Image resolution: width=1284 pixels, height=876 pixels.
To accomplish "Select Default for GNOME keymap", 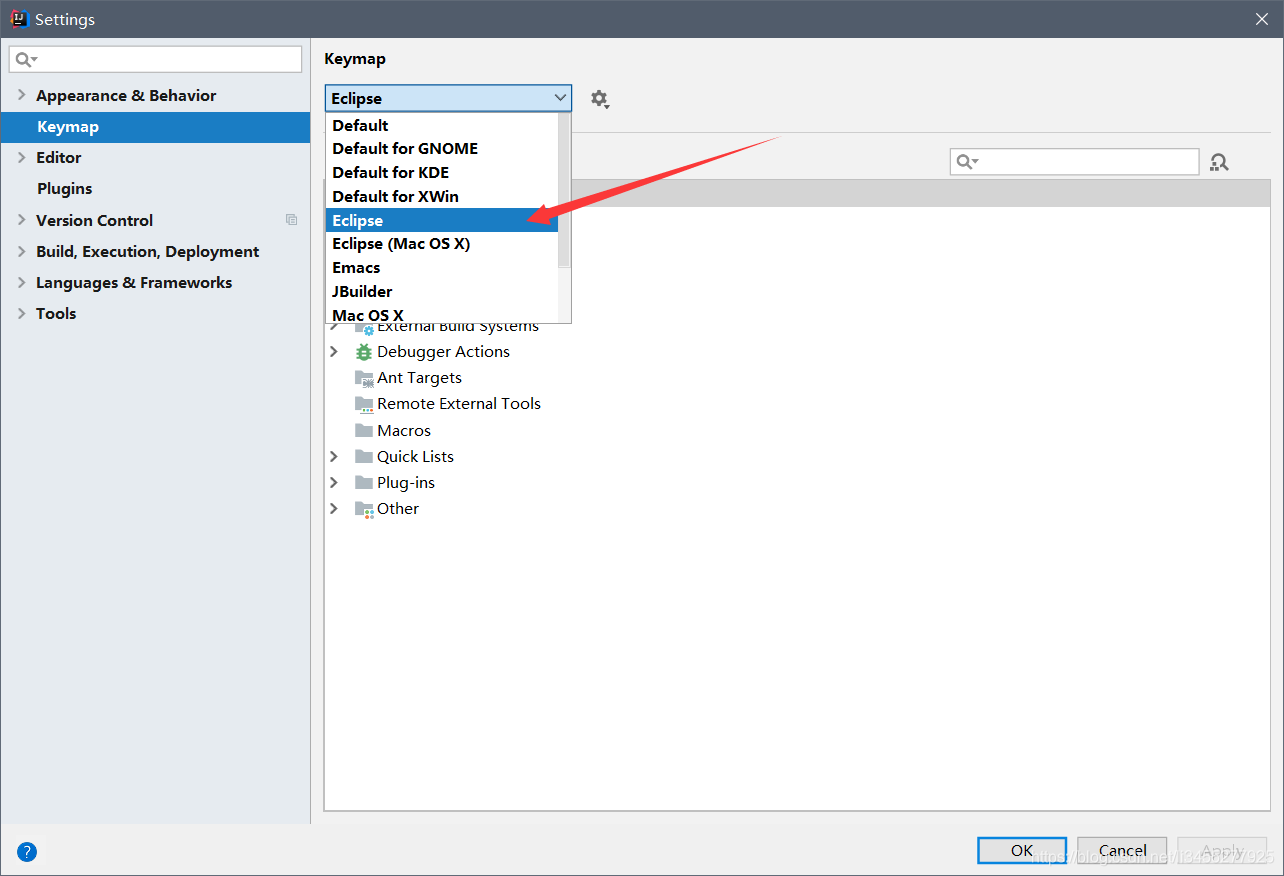I will [442, 148].
